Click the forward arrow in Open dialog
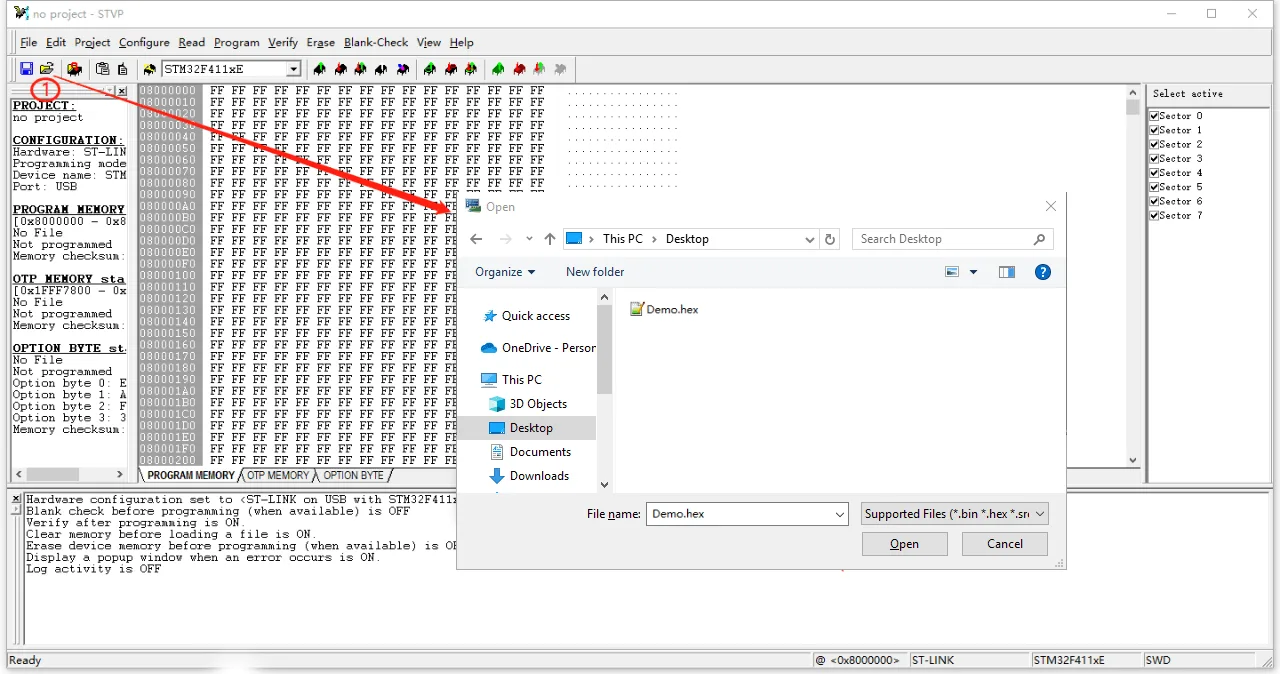This screenshot has height=674, width=1280. 506,239
